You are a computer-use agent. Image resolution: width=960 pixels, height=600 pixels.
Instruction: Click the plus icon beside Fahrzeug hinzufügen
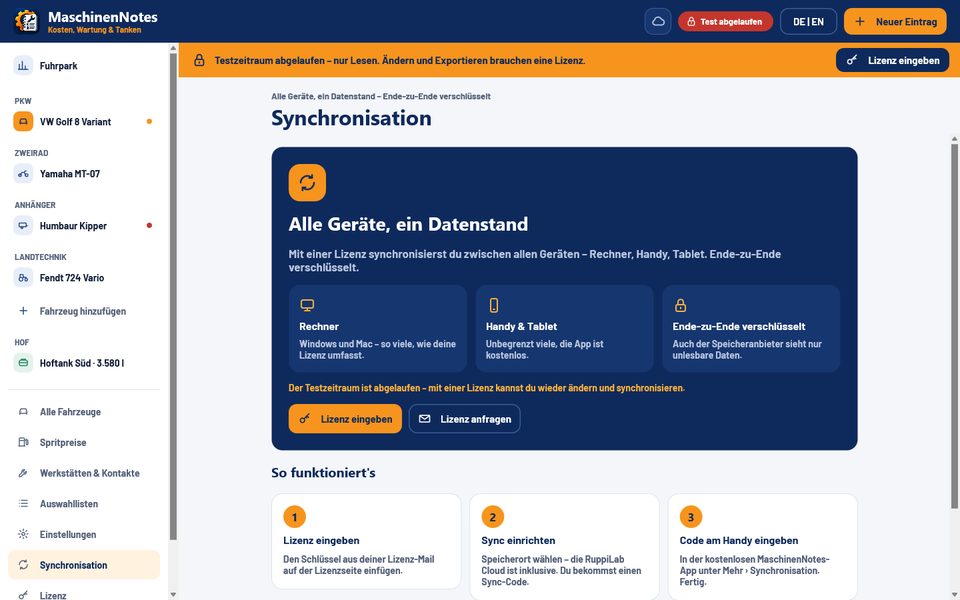click(x=23, y=310)
